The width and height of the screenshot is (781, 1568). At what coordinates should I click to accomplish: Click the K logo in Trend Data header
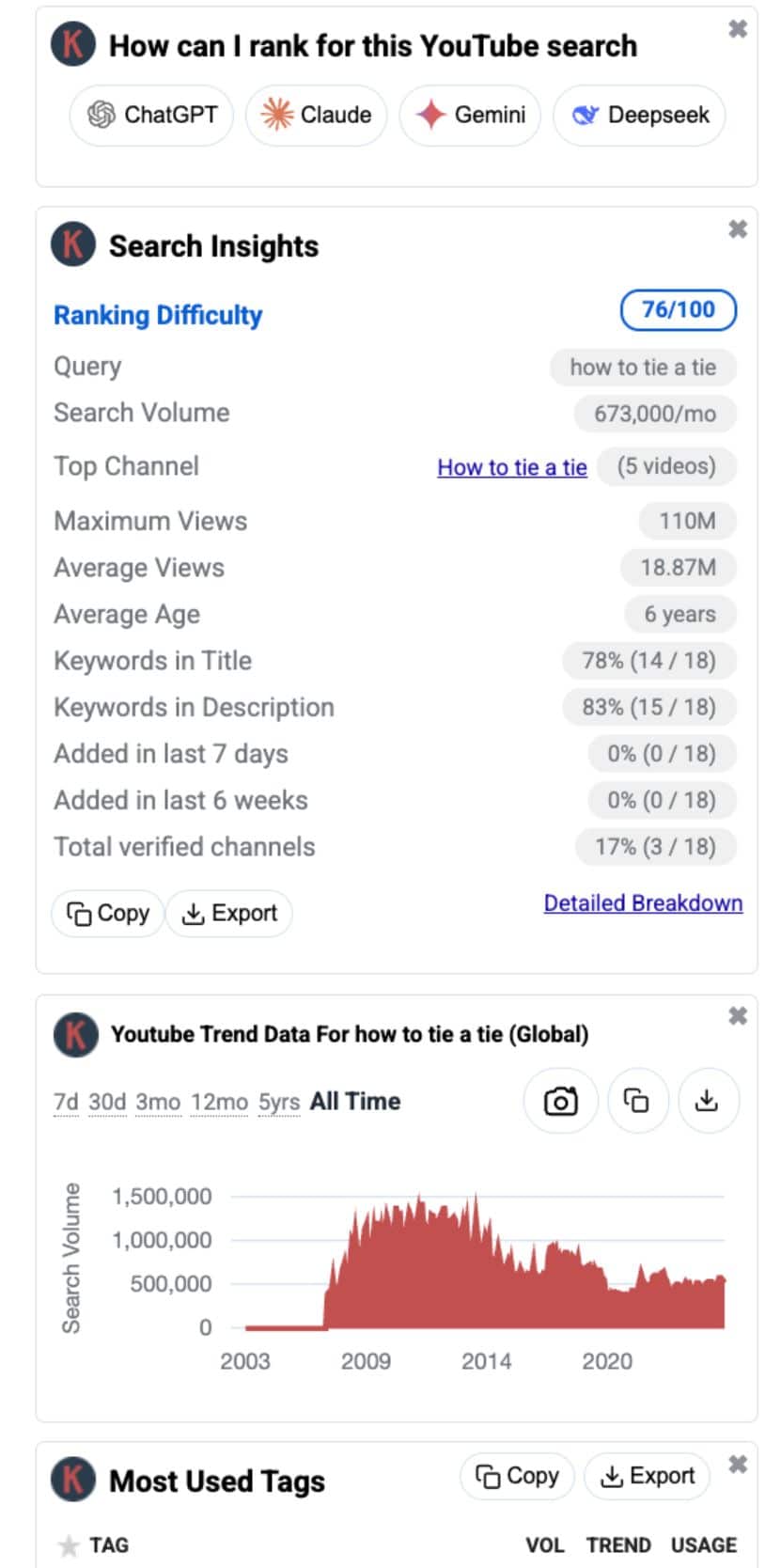click(75, 1034)
